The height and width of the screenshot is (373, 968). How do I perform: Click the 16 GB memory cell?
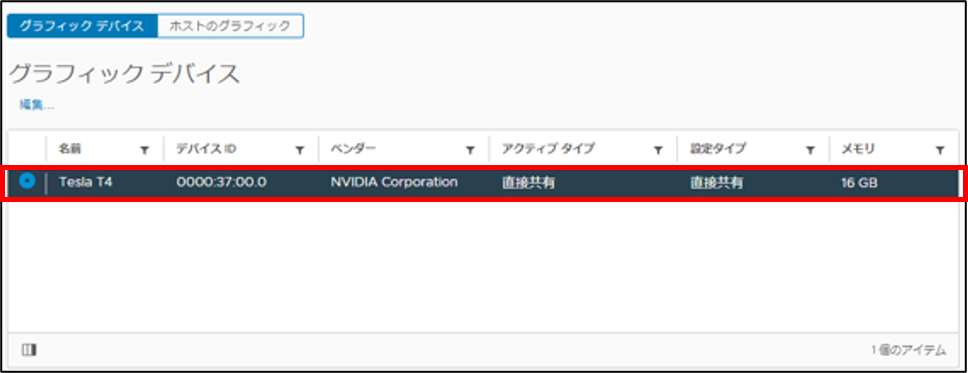tap(859, 183)
